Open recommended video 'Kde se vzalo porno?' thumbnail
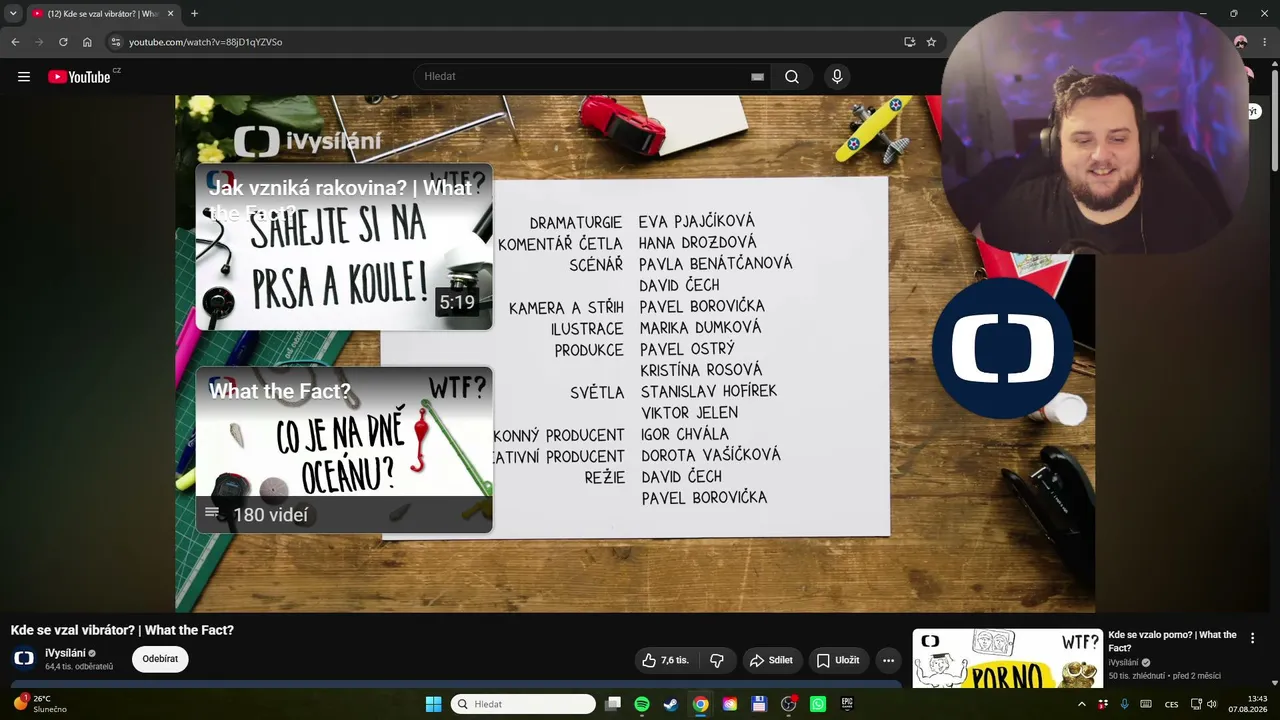1280x720 pixels. tap(1007, 658)
